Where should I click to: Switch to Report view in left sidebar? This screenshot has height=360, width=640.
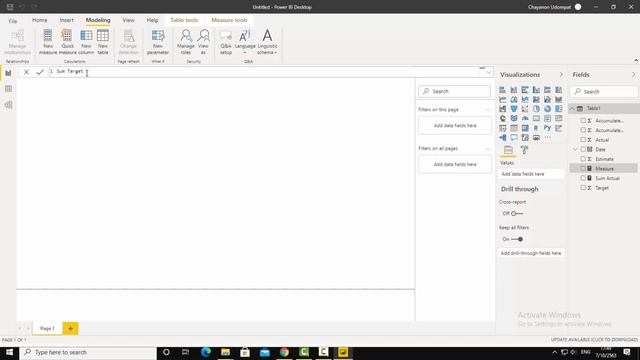point(8,73)
